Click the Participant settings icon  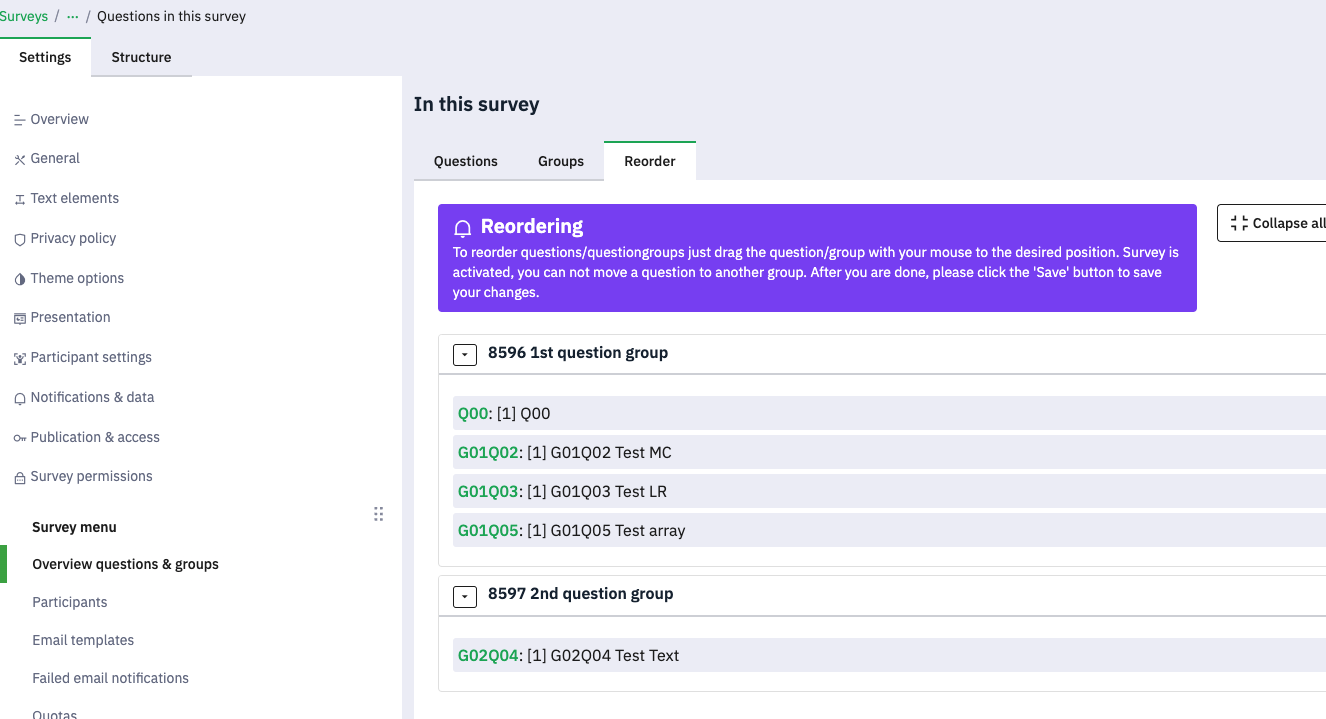click(x=19, y=358)
